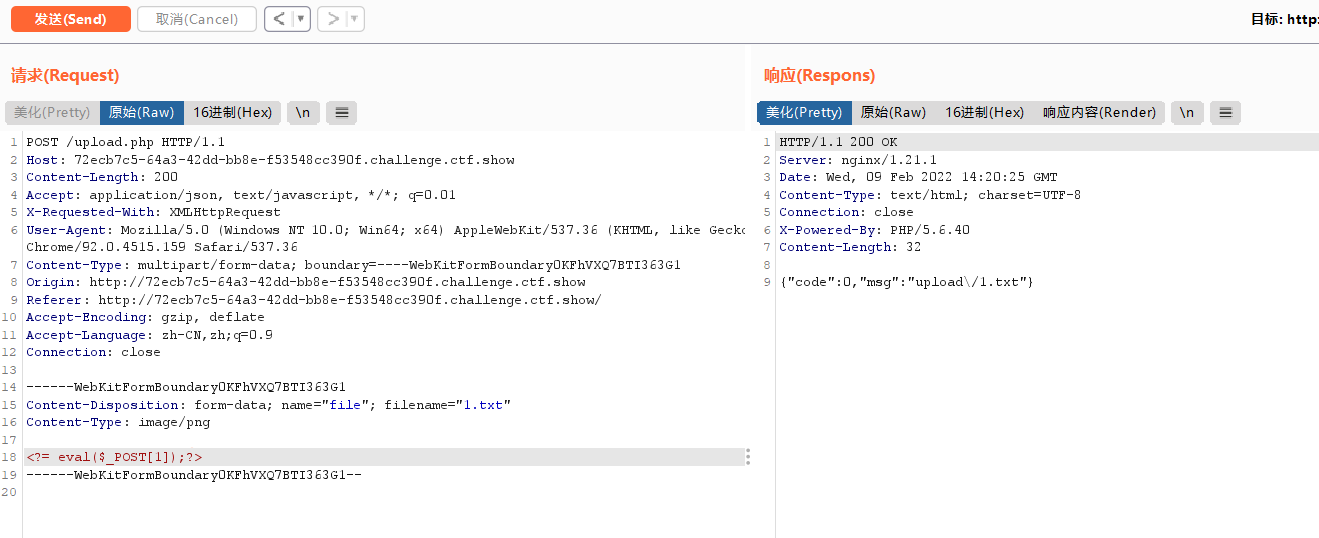
Task: Click the request Content-Type multipart/form-data line
Action: (353, 265)
